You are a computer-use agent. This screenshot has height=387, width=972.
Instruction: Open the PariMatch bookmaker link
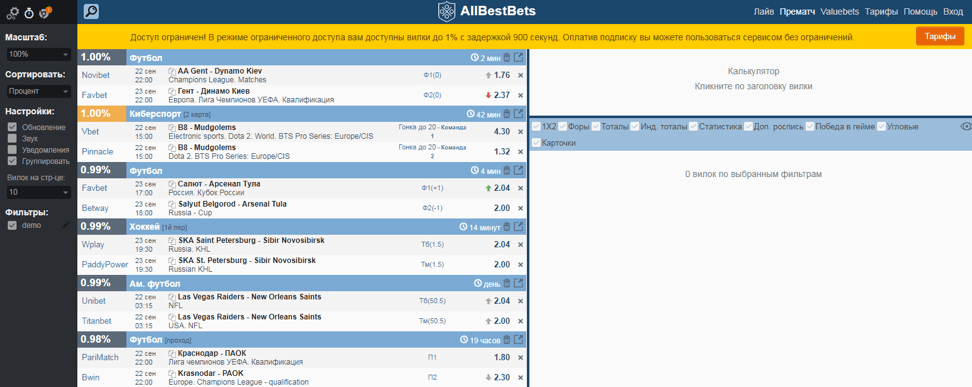tap(99, 358)
